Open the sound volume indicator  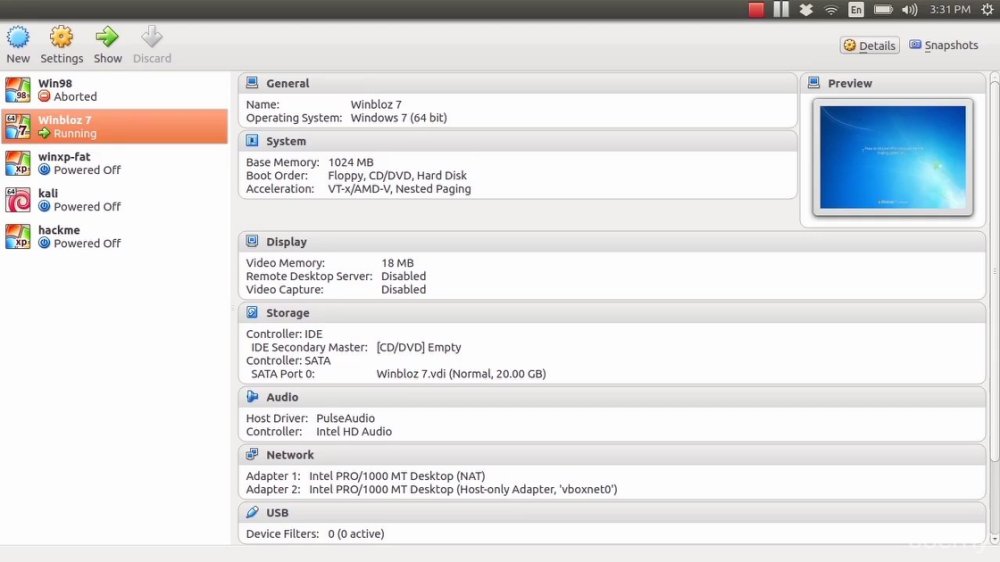click(x=909, y=10)
